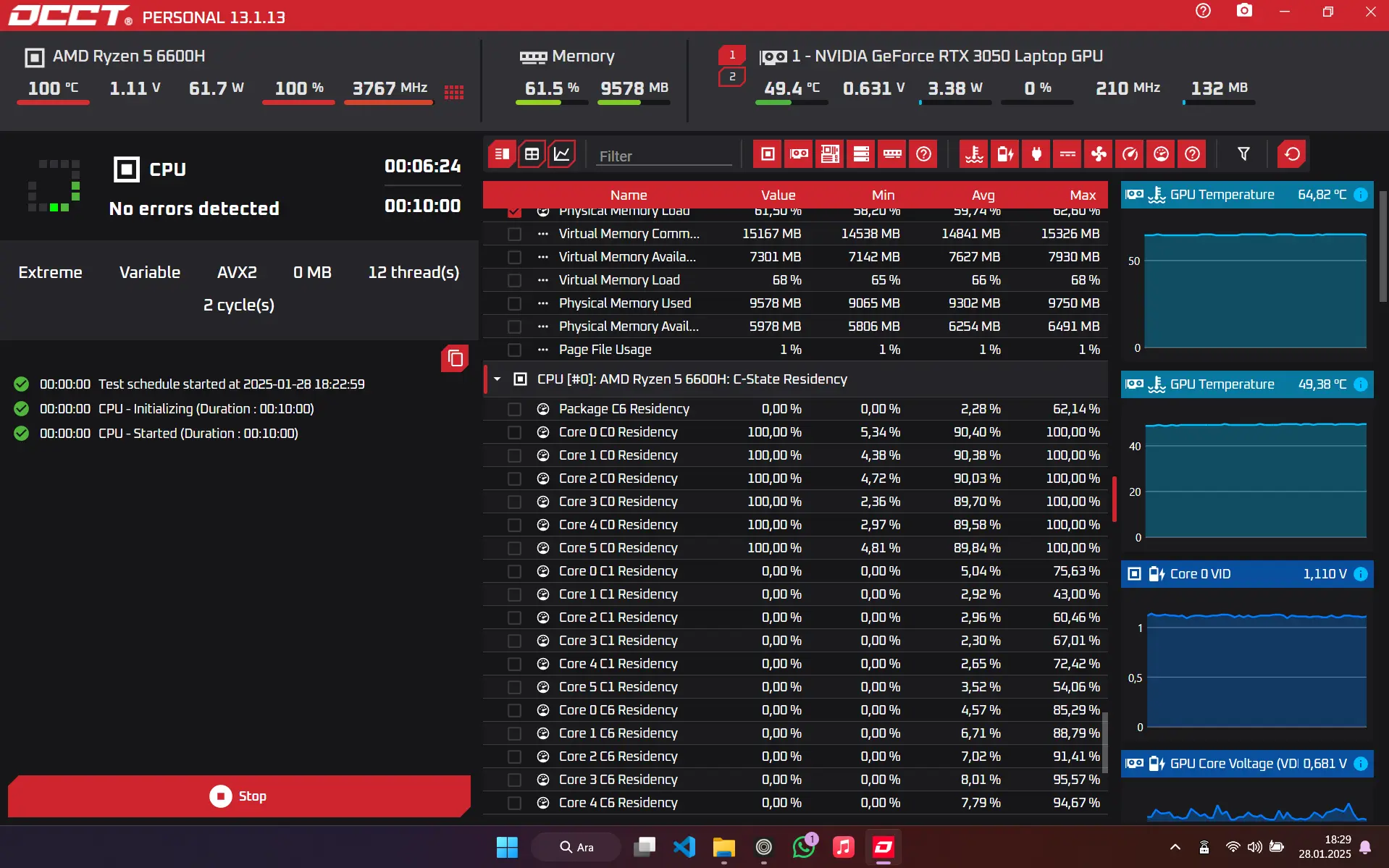Toggle the CPU hardware filter icon

[768, 154]
